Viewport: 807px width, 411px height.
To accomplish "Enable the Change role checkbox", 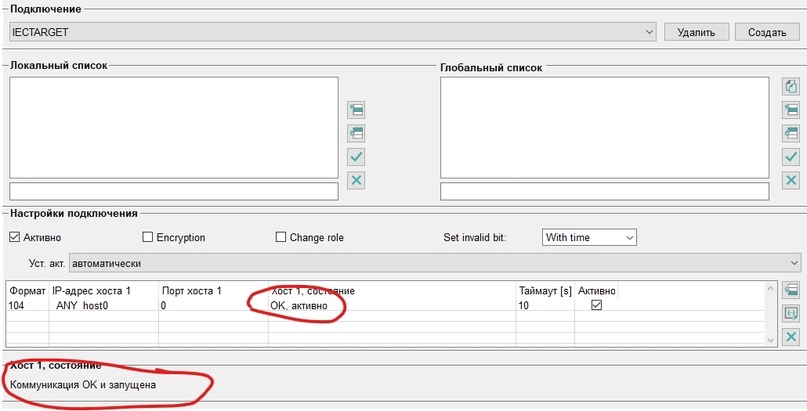I will [280, 237].
